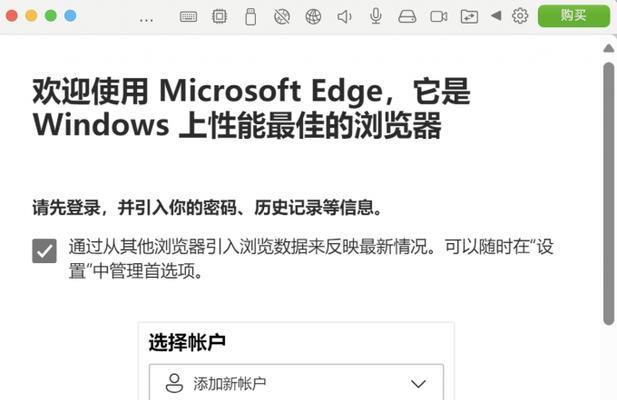
Task: Click the green full screen window button
Action: click(51, 16)
